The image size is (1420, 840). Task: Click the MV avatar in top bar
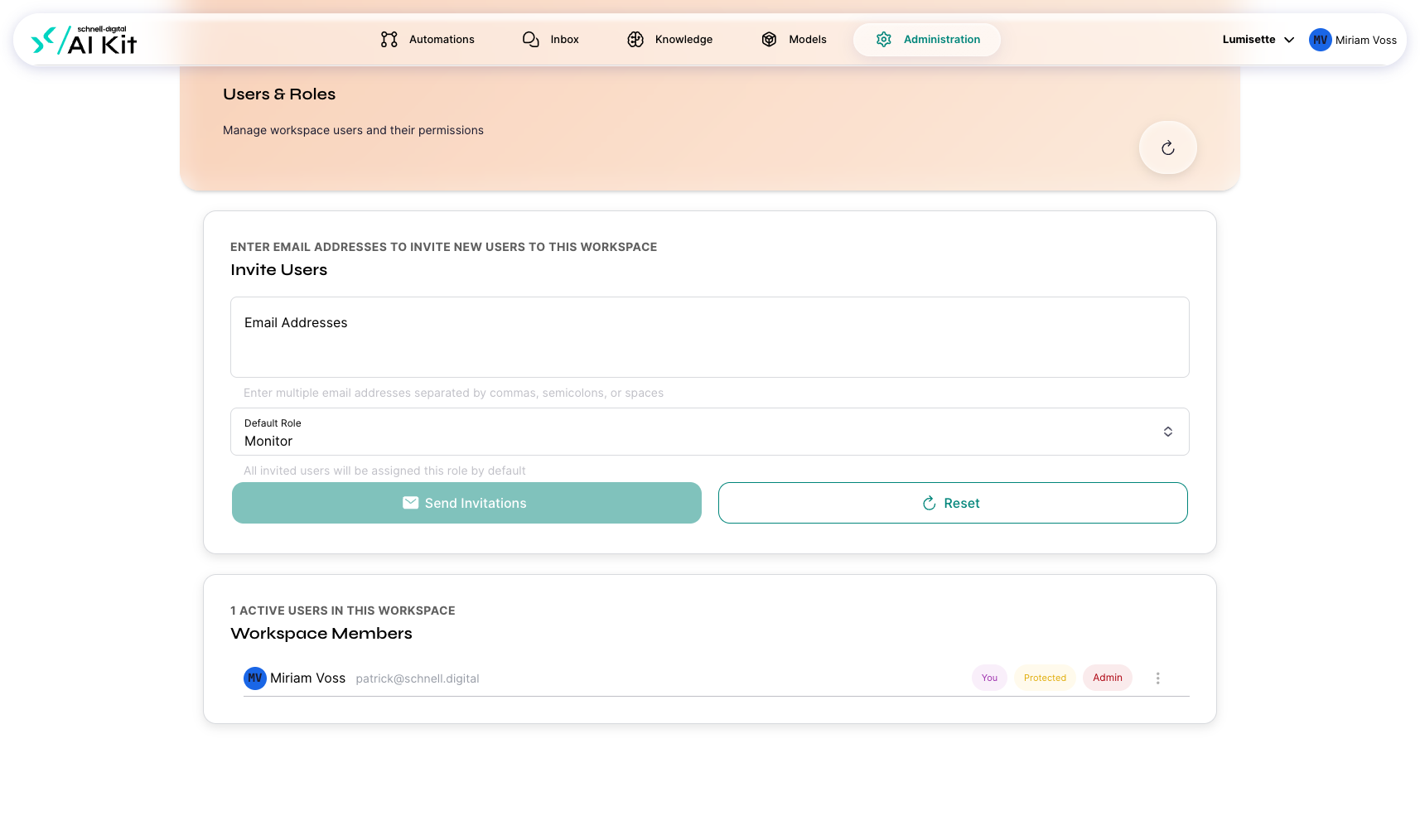pyautogui.click(x=1321, y=40)
